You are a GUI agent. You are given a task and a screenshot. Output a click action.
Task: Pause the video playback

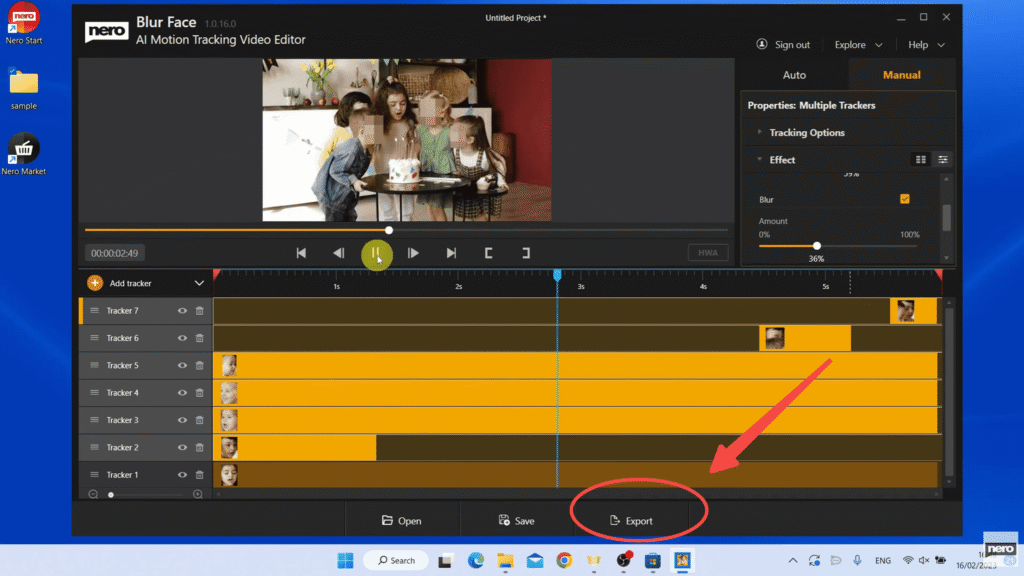click(x=376, y=253)
